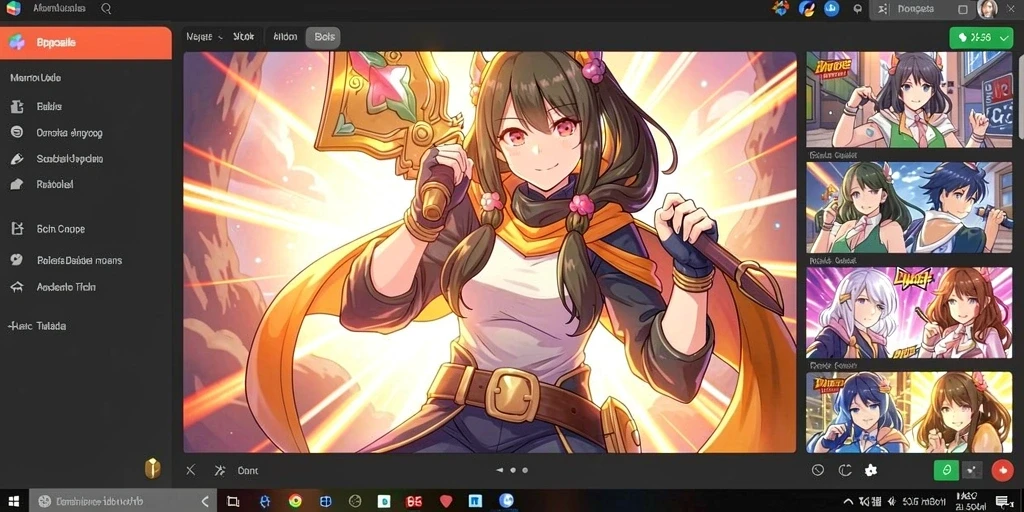
Task: Expand the first toolbar dropdown with the small chevron
Action: [204, 37]
